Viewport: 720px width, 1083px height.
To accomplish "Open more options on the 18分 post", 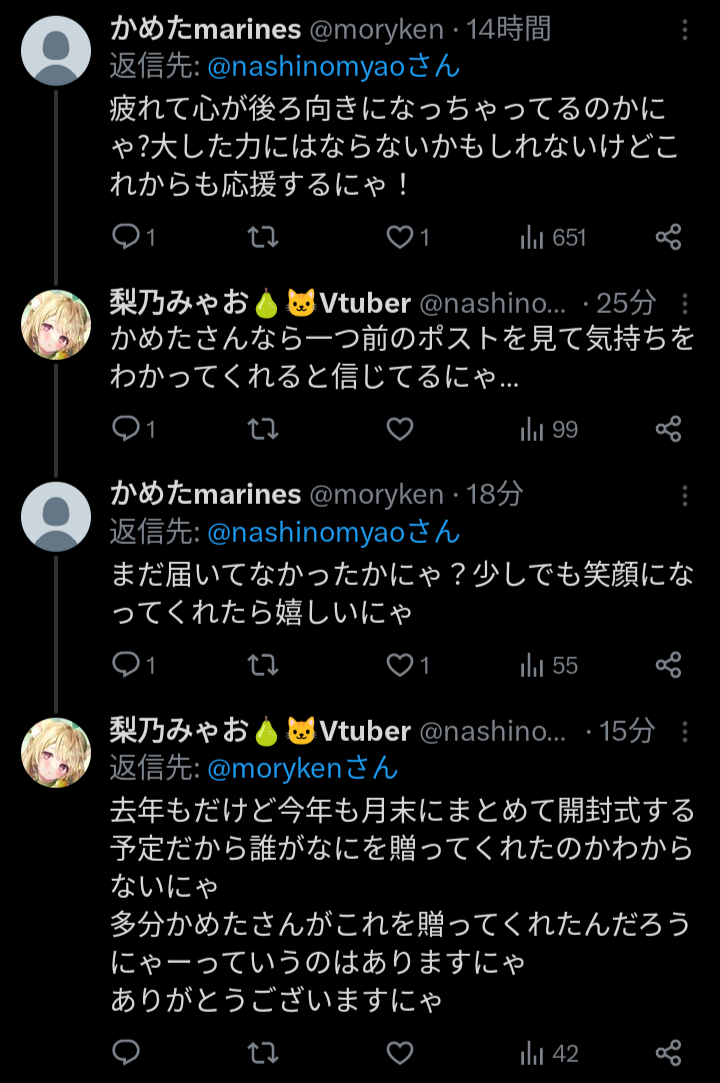I will [685, 495].
